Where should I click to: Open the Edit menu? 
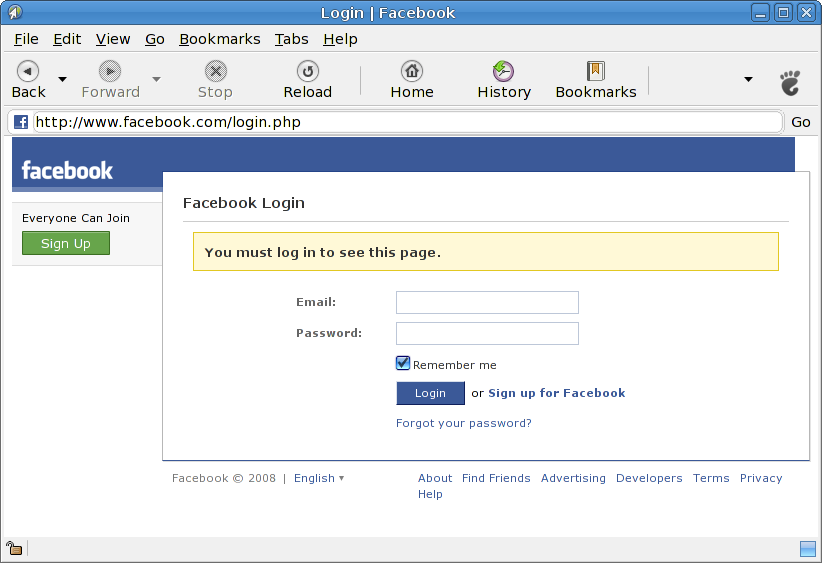[67, 39]
